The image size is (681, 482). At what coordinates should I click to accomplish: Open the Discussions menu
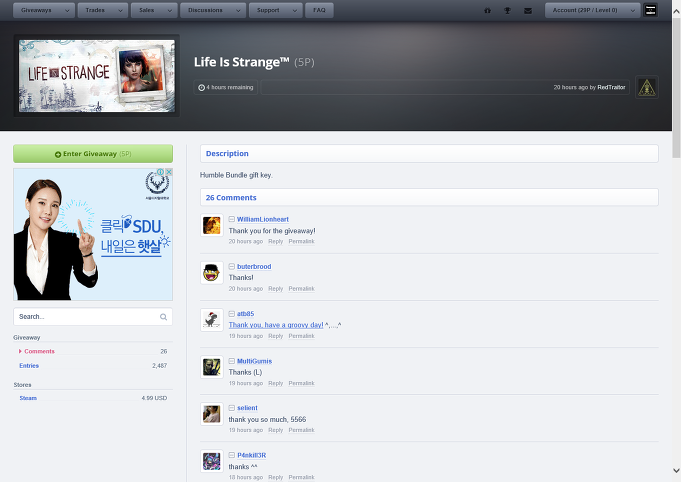pyautogui.click(x=213, y=10)
